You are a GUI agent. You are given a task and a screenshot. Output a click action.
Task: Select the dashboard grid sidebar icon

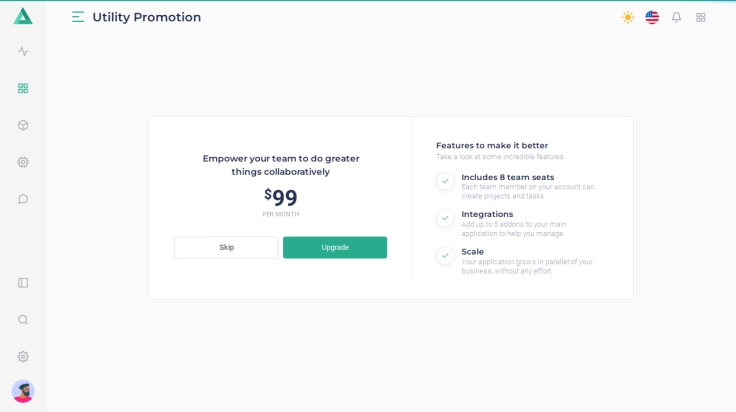(x=23, y=88)
